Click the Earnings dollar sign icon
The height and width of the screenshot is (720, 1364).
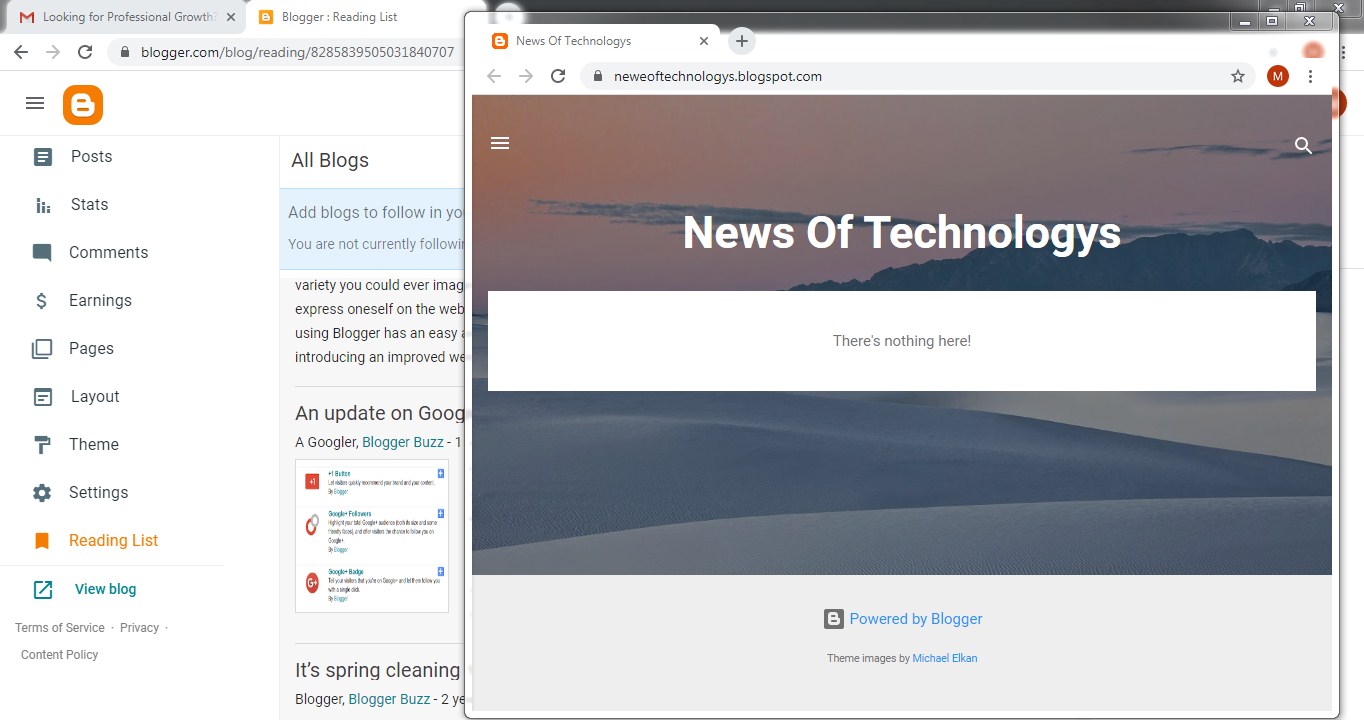[x=42, y=301]
